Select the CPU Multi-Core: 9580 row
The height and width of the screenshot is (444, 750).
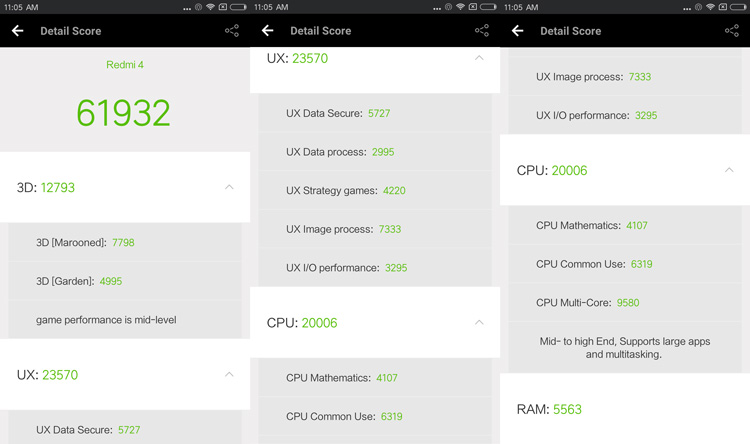point(625,302)
